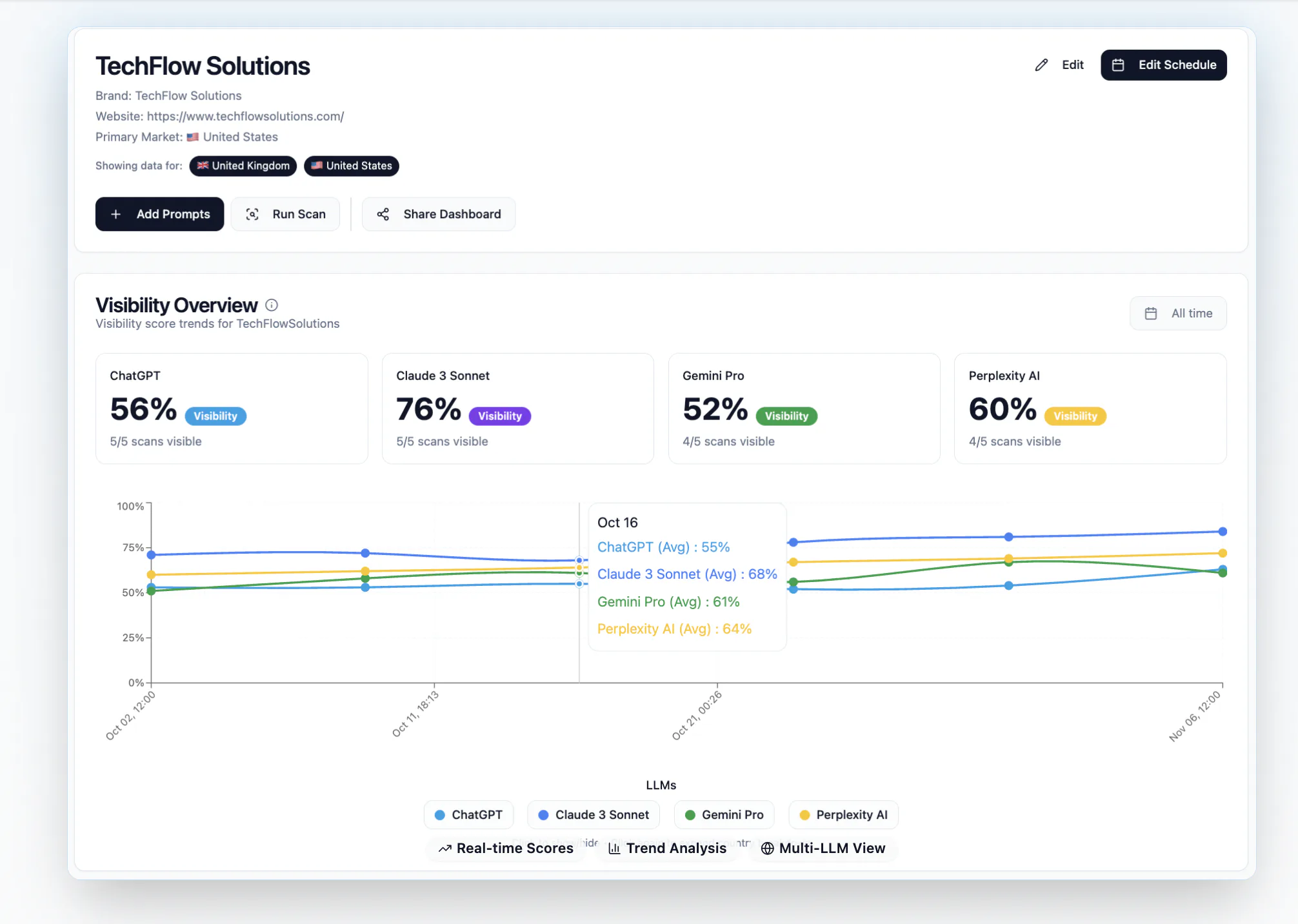Select the United States market chip
The width and height of the screenshot is (1298, 924).
[352, 166]
